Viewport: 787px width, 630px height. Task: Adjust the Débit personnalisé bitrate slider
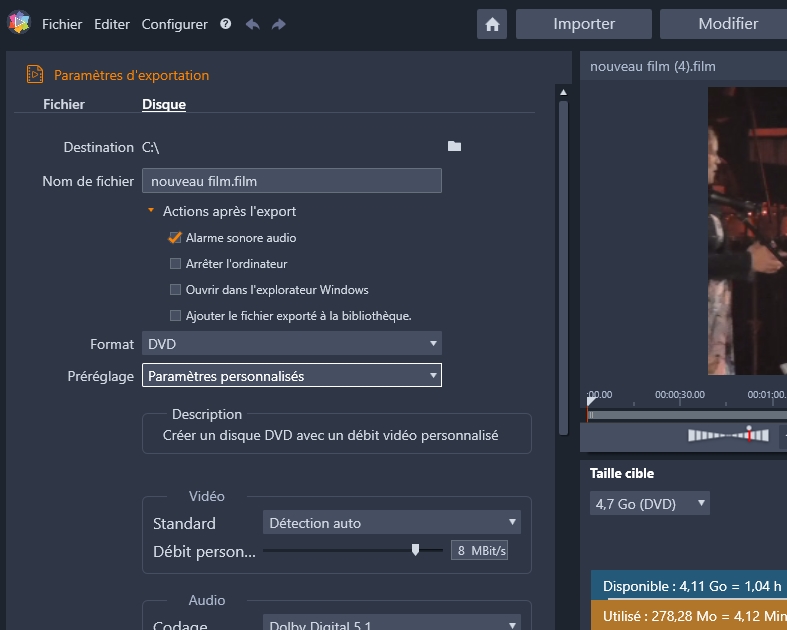point(415,550)
